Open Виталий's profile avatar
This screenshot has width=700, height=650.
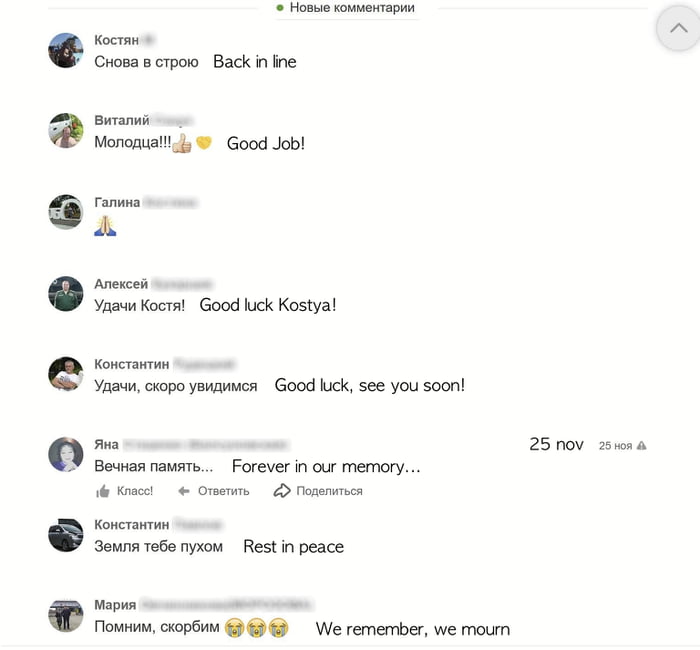(x=66, y=130)
